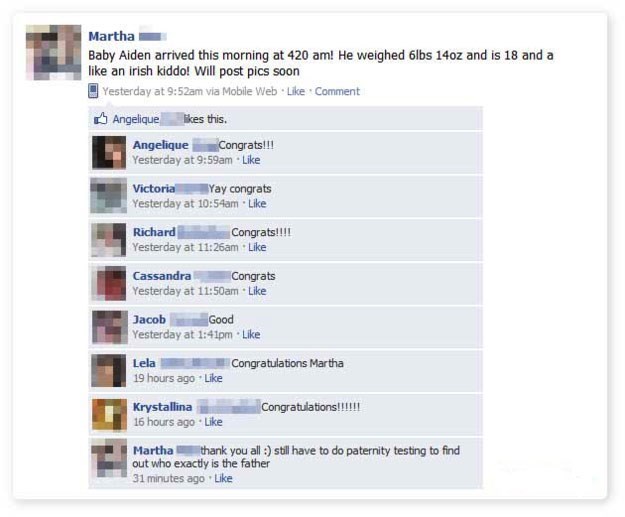Image resolution: width=625 pixels, height=517 pixels.
Task: Open Martha's name link on main post
Action: pyautogui.click(x=112, y=36)
